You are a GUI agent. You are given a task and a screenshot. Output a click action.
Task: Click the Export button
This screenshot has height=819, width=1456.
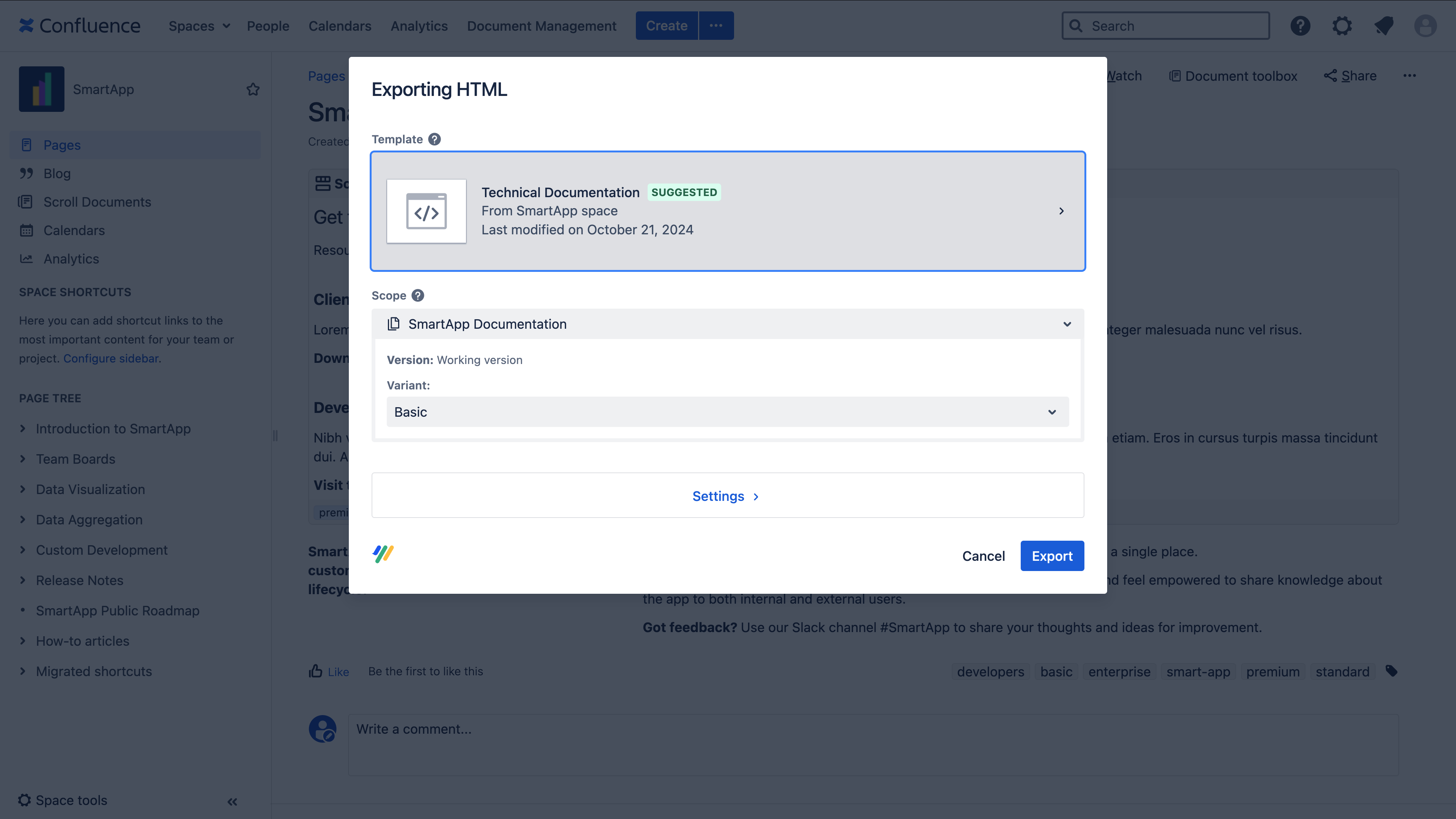click(1052, 555)
